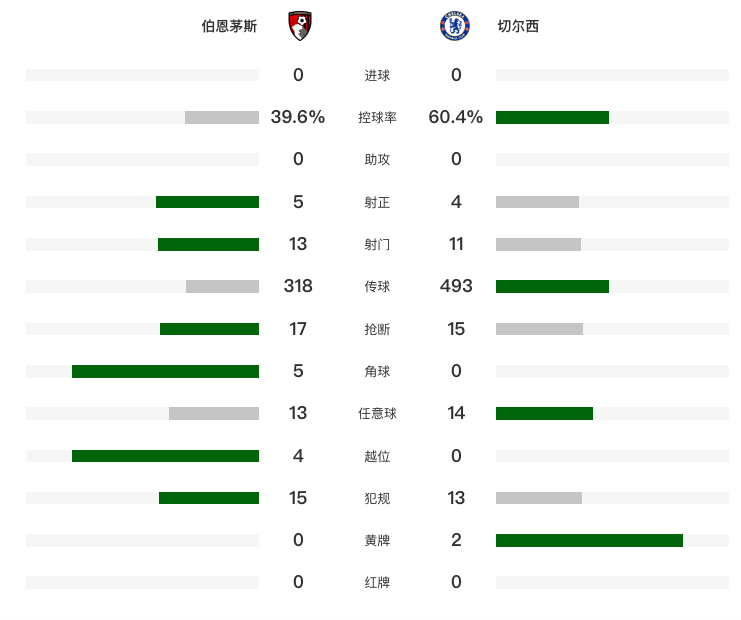
Task: Select the 控球率 stat label
Action: pyautogui.click(x=377, y=117)
